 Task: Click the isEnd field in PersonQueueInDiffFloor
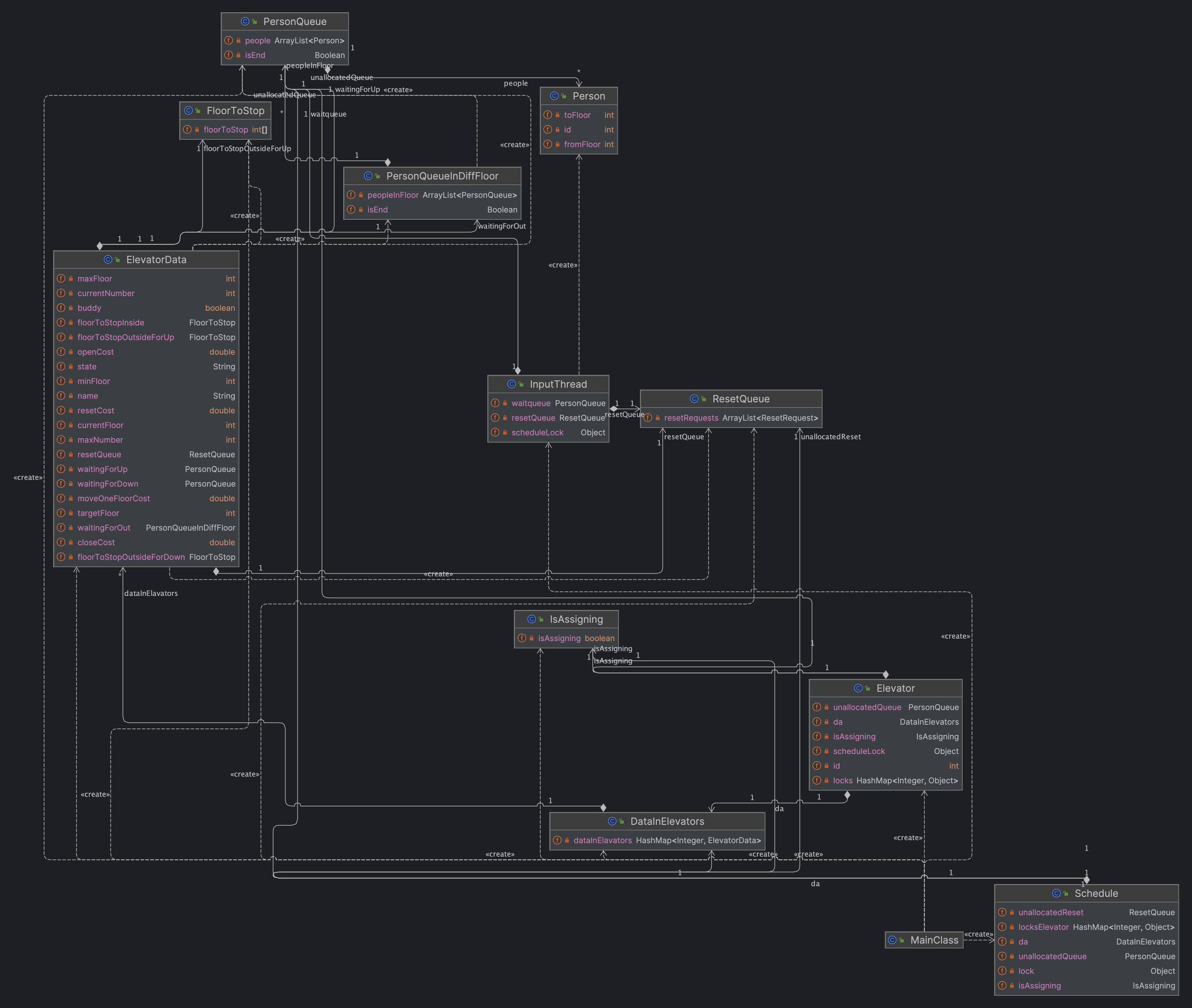432,210
